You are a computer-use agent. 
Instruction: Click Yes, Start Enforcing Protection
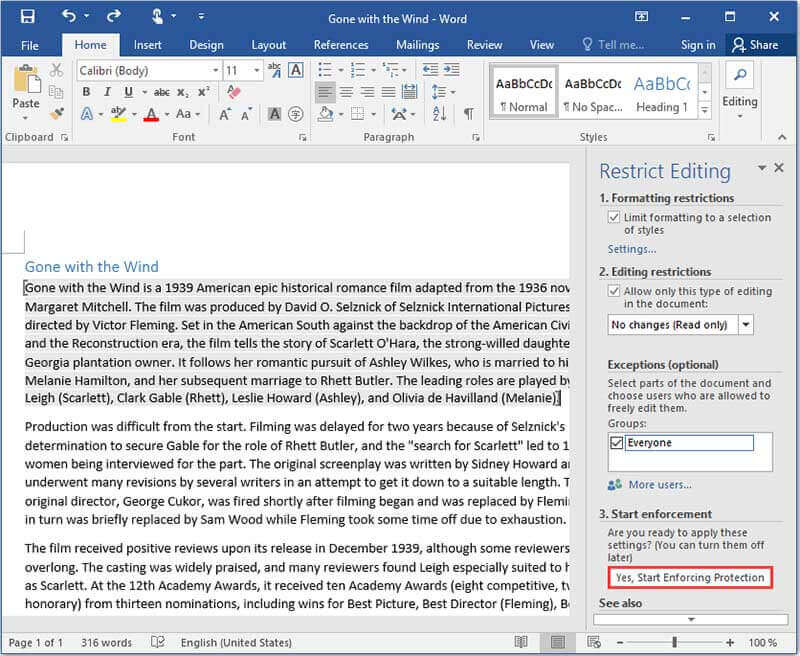click(690, 577)
